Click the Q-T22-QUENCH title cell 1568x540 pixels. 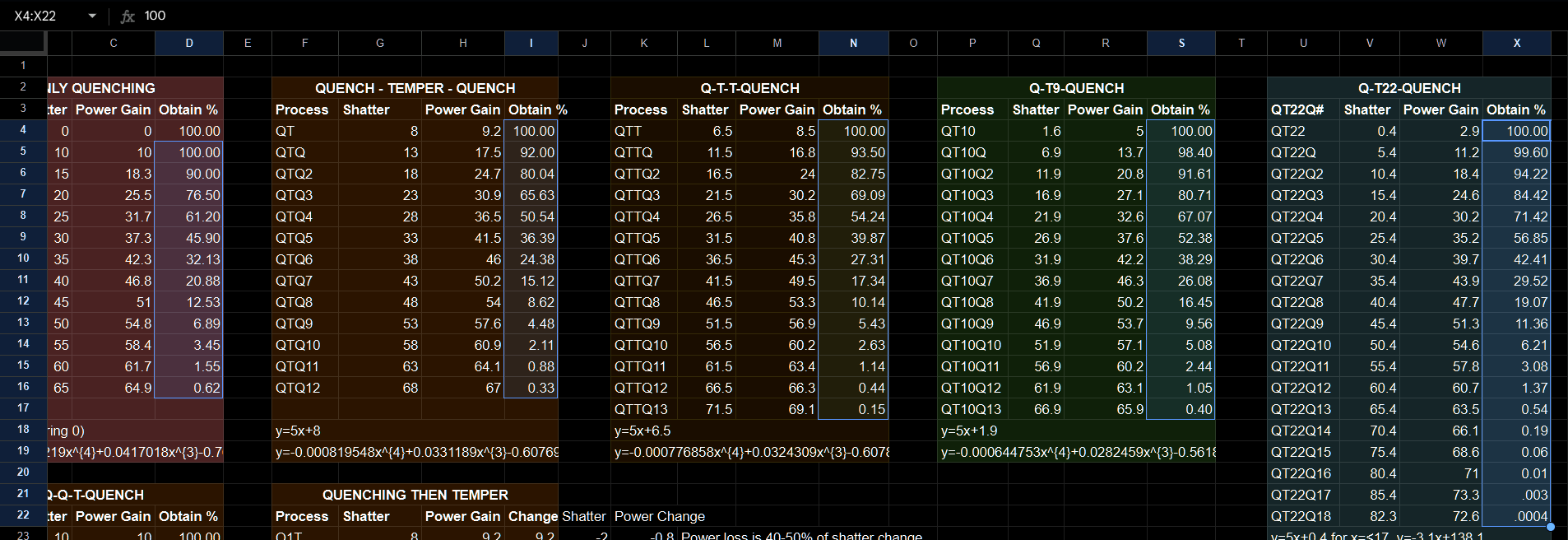[1408, 88]
